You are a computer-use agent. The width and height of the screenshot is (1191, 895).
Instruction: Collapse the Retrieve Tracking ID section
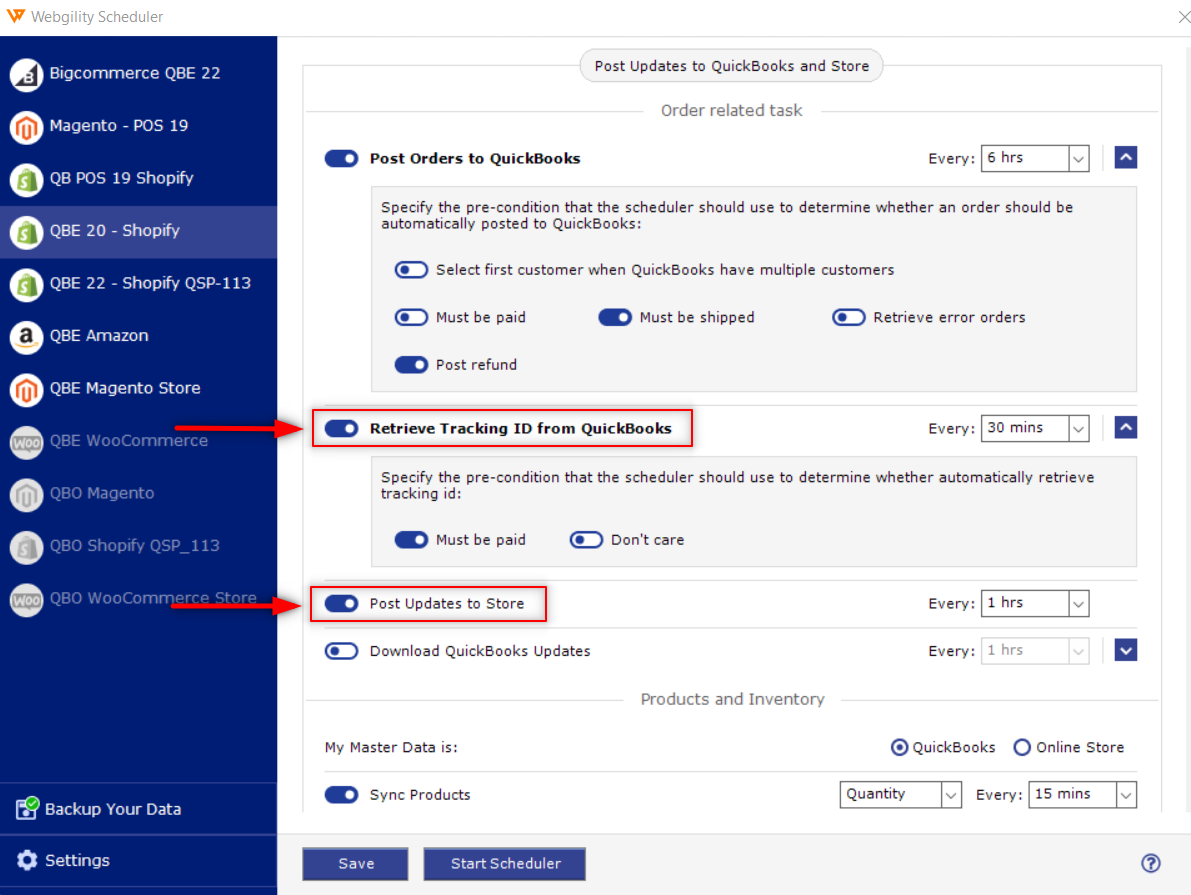point(1126,428)
